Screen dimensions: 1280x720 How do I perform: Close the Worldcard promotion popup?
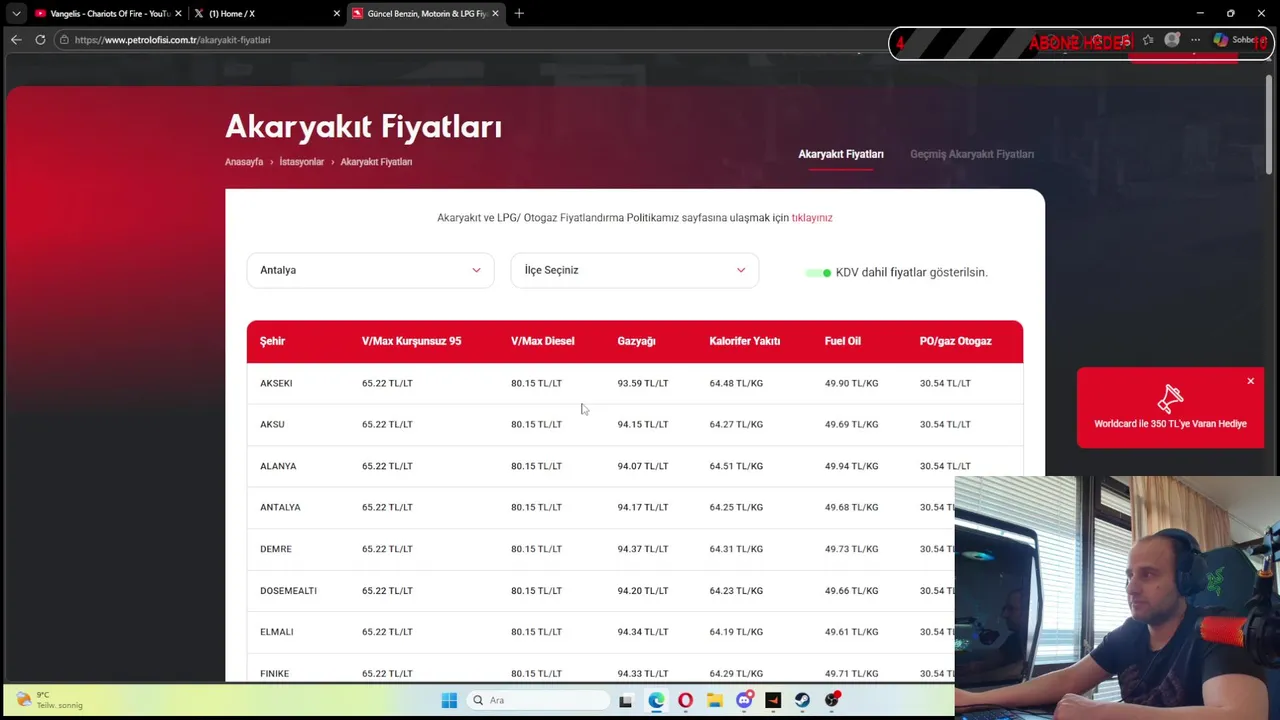click(x=1250, y=381)
